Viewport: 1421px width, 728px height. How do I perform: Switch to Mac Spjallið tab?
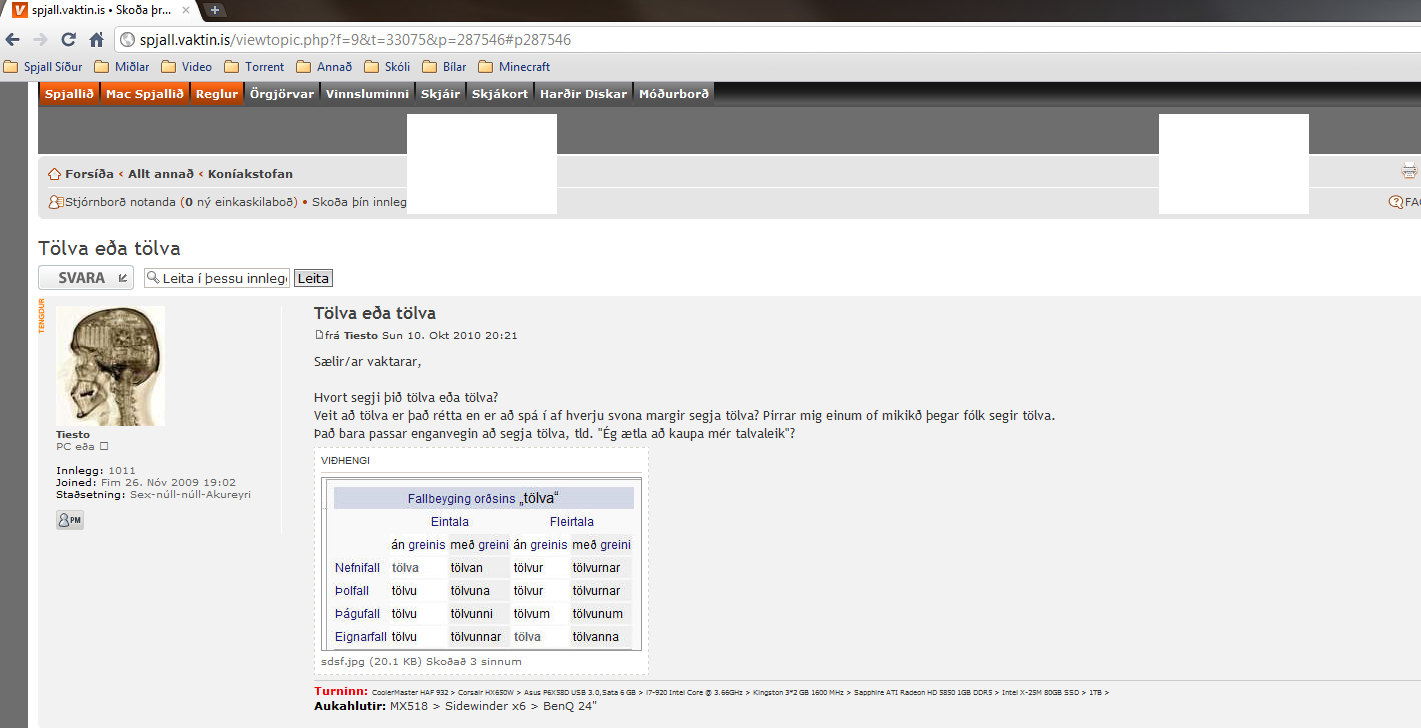[145, 94]
